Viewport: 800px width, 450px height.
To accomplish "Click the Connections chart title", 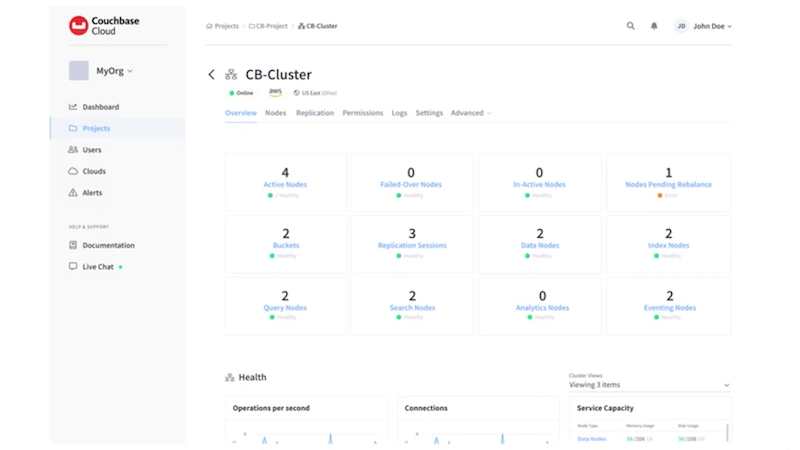I will [426, 408].
